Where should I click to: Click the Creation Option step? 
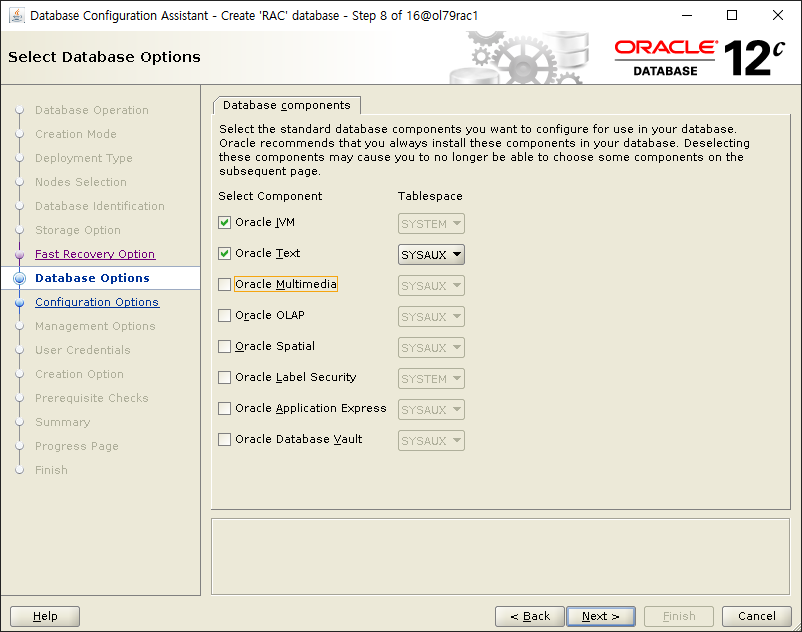coord(79,374)
